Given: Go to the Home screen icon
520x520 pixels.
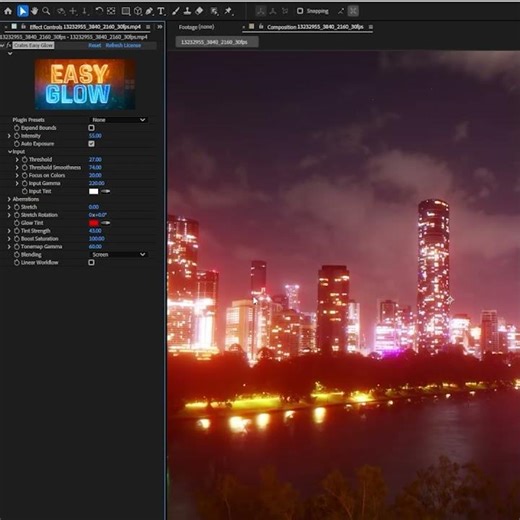Looking at the screenshot, I should pos(8,11).
